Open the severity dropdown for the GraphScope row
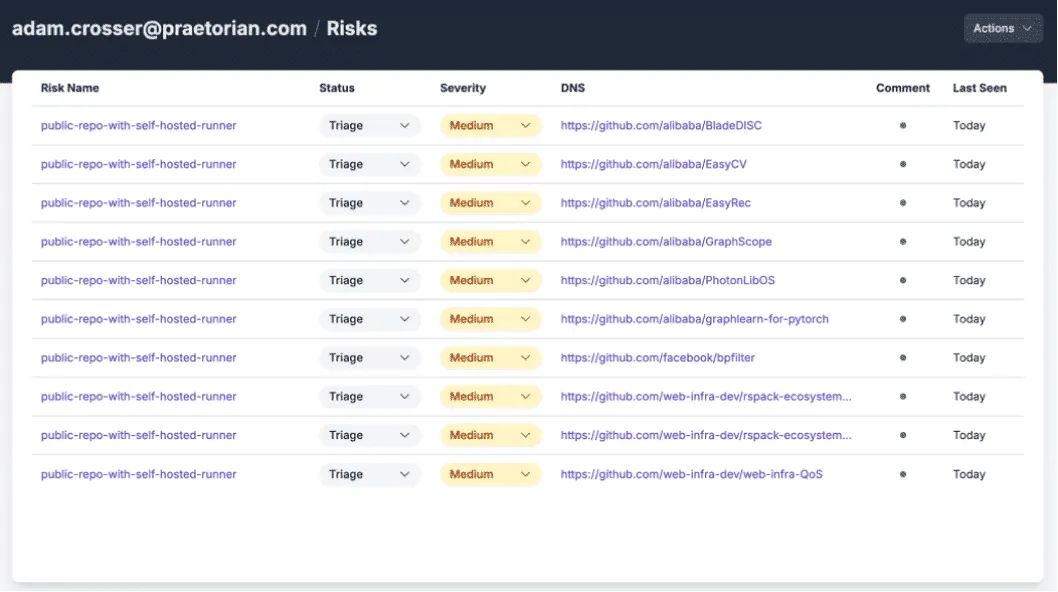Screen dimensions: 1058x592 [490, 241]
